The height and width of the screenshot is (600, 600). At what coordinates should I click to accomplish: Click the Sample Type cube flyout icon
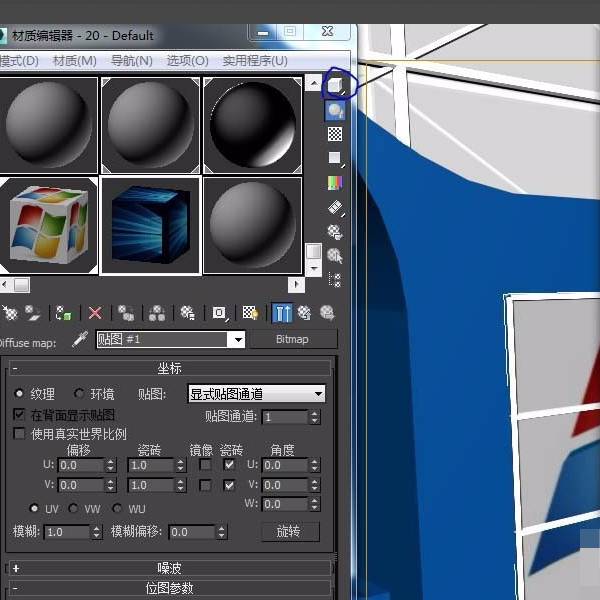click(336, 86)
